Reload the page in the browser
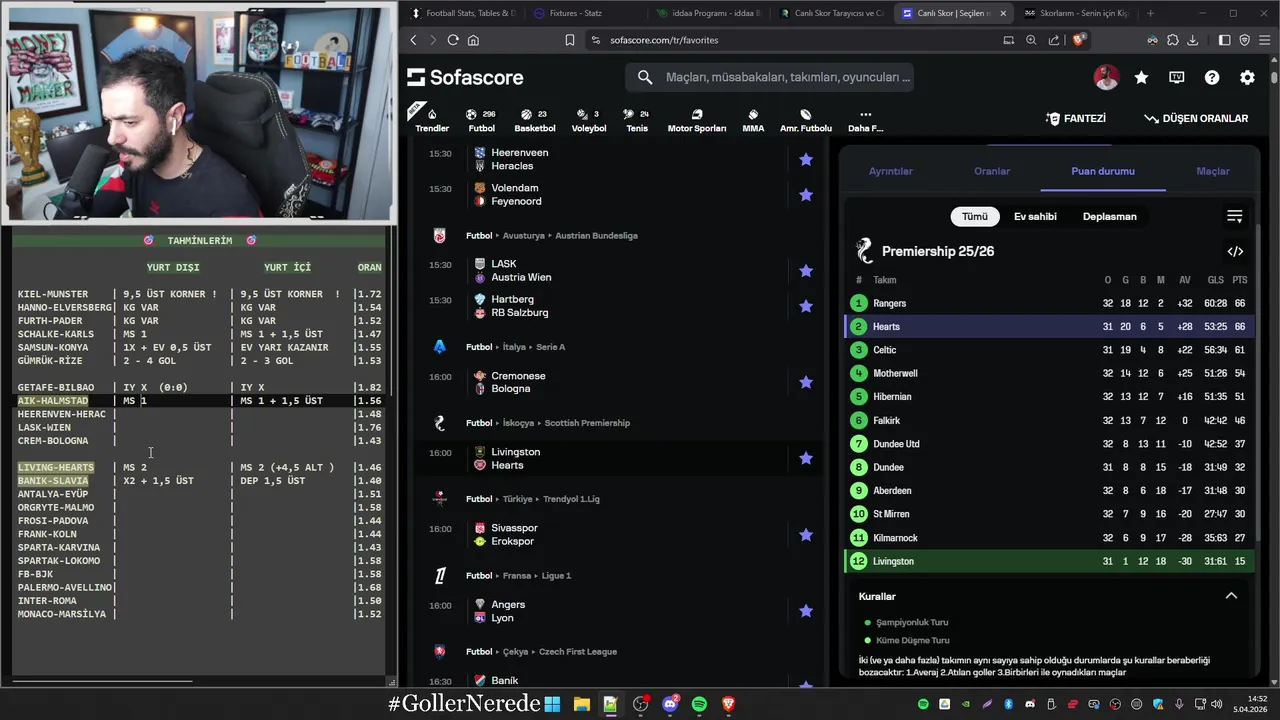This screenshot has width=1280, height=720. click(453, 40)
